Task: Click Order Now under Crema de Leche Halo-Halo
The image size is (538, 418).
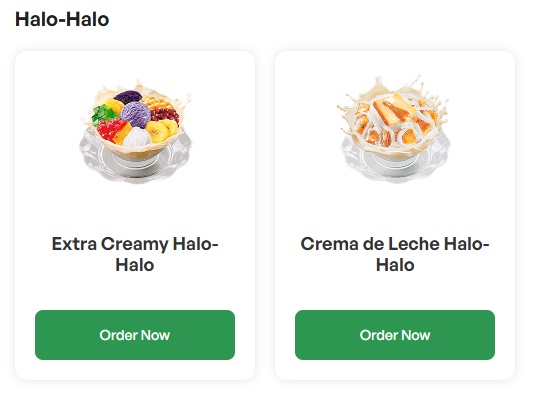Action: [x=395, y=335]
